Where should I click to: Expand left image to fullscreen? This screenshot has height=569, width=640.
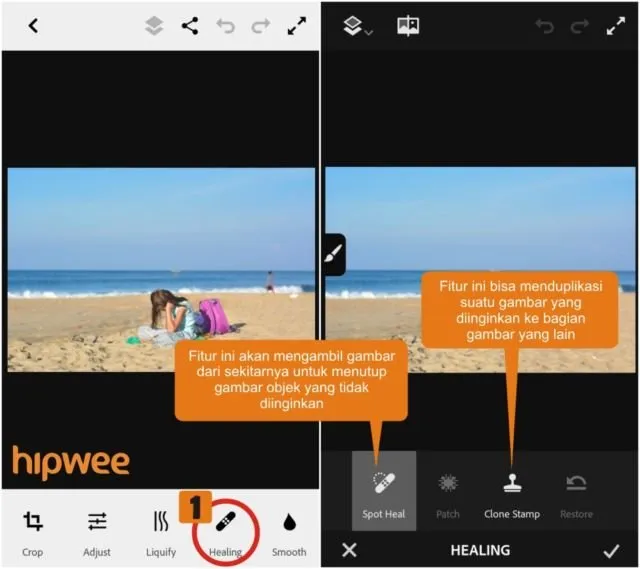[297, 26]
